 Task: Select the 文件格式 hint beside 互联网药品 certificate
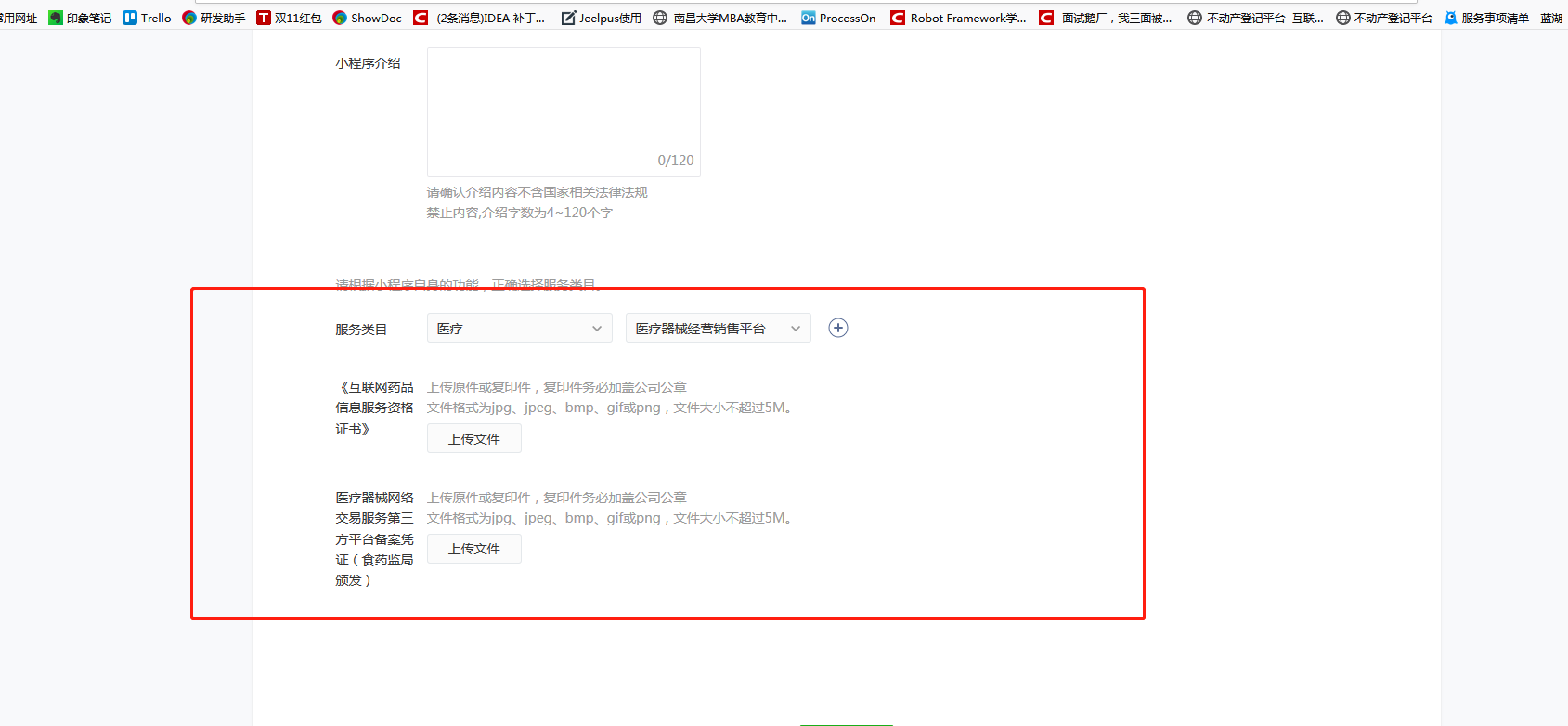point(611,408)
